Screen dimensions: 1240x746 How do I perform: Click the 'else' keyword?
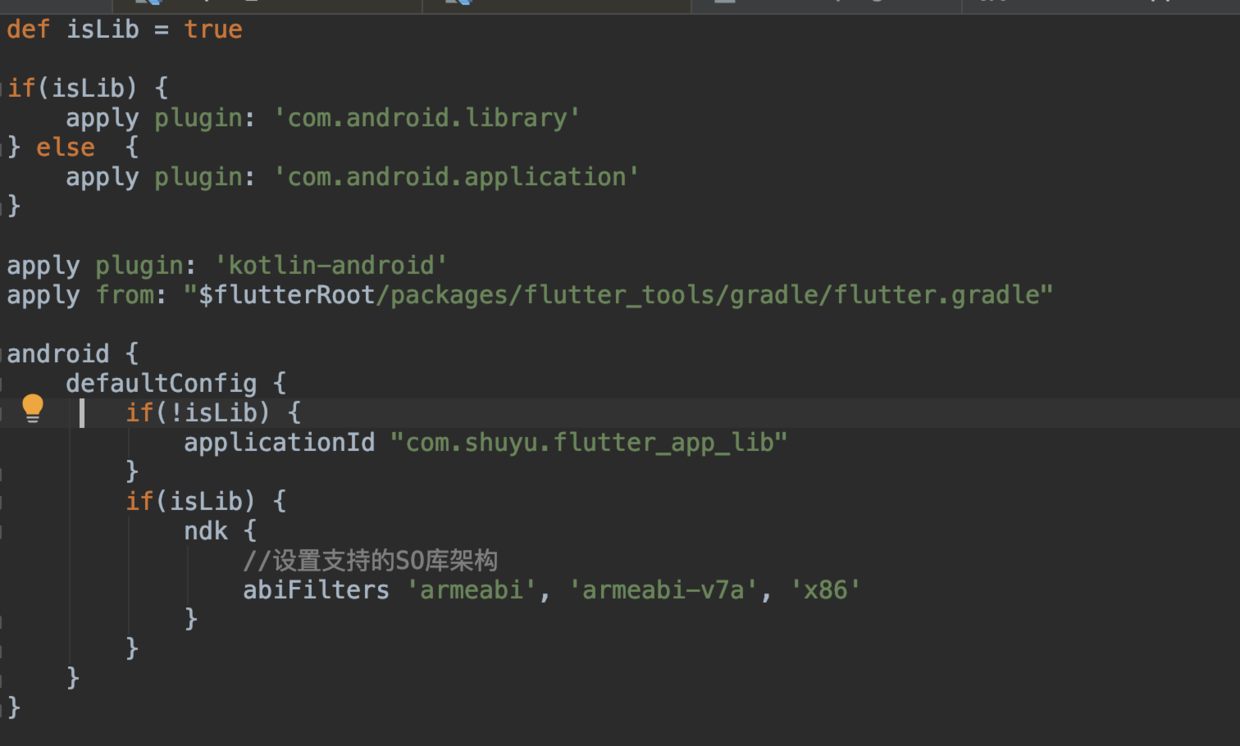tap(66, 147)
